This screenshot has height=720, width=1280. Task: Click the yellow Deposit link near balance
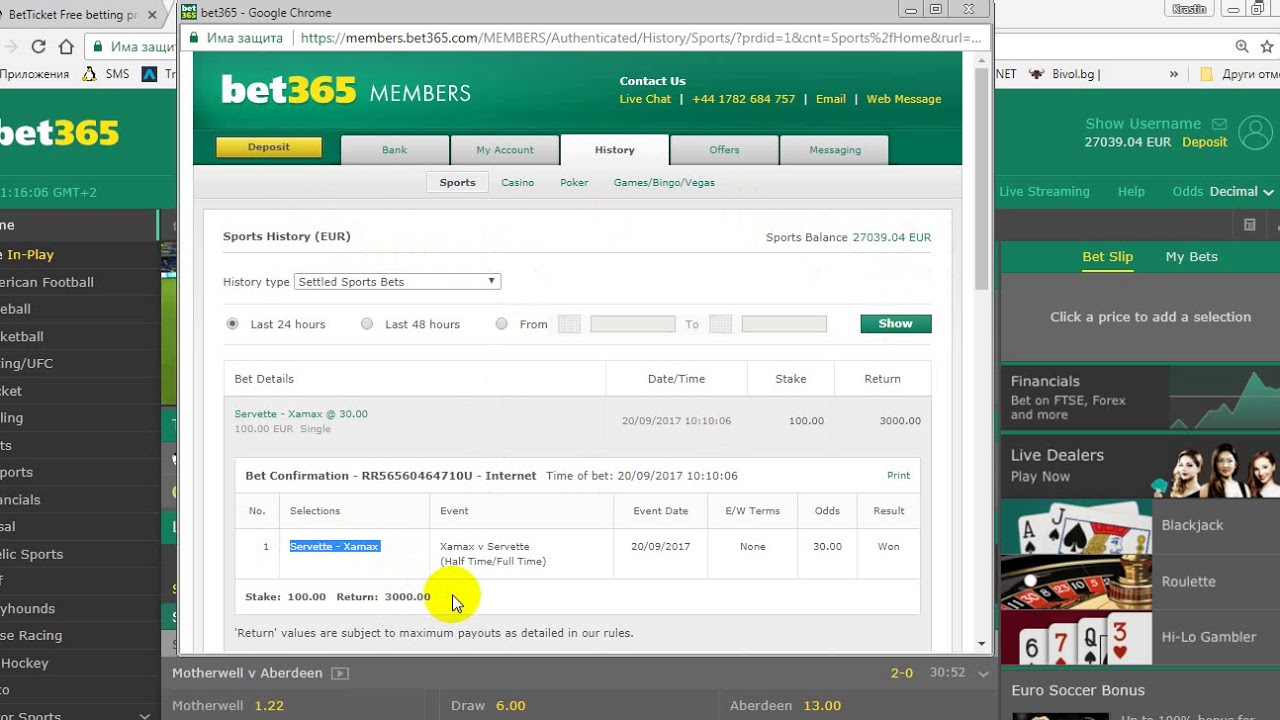click(x=1204, y=142)
